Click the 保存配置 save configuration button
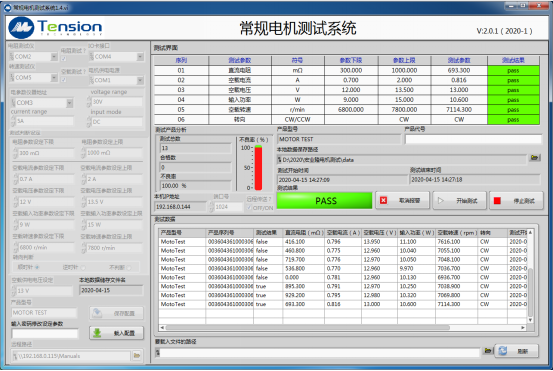The width and height of the screenshot is (553, 371). [x=117, y=313]
